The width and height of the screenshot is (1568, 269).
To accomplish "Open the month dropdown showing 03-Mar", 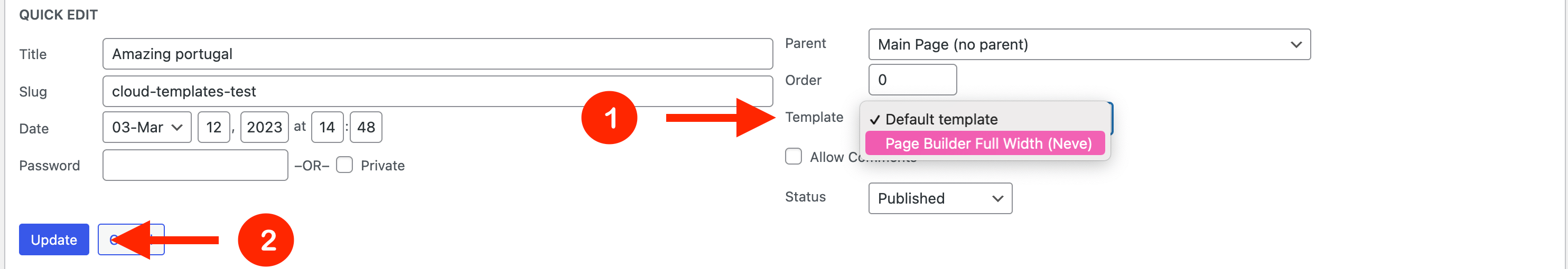I will (147, 128).
